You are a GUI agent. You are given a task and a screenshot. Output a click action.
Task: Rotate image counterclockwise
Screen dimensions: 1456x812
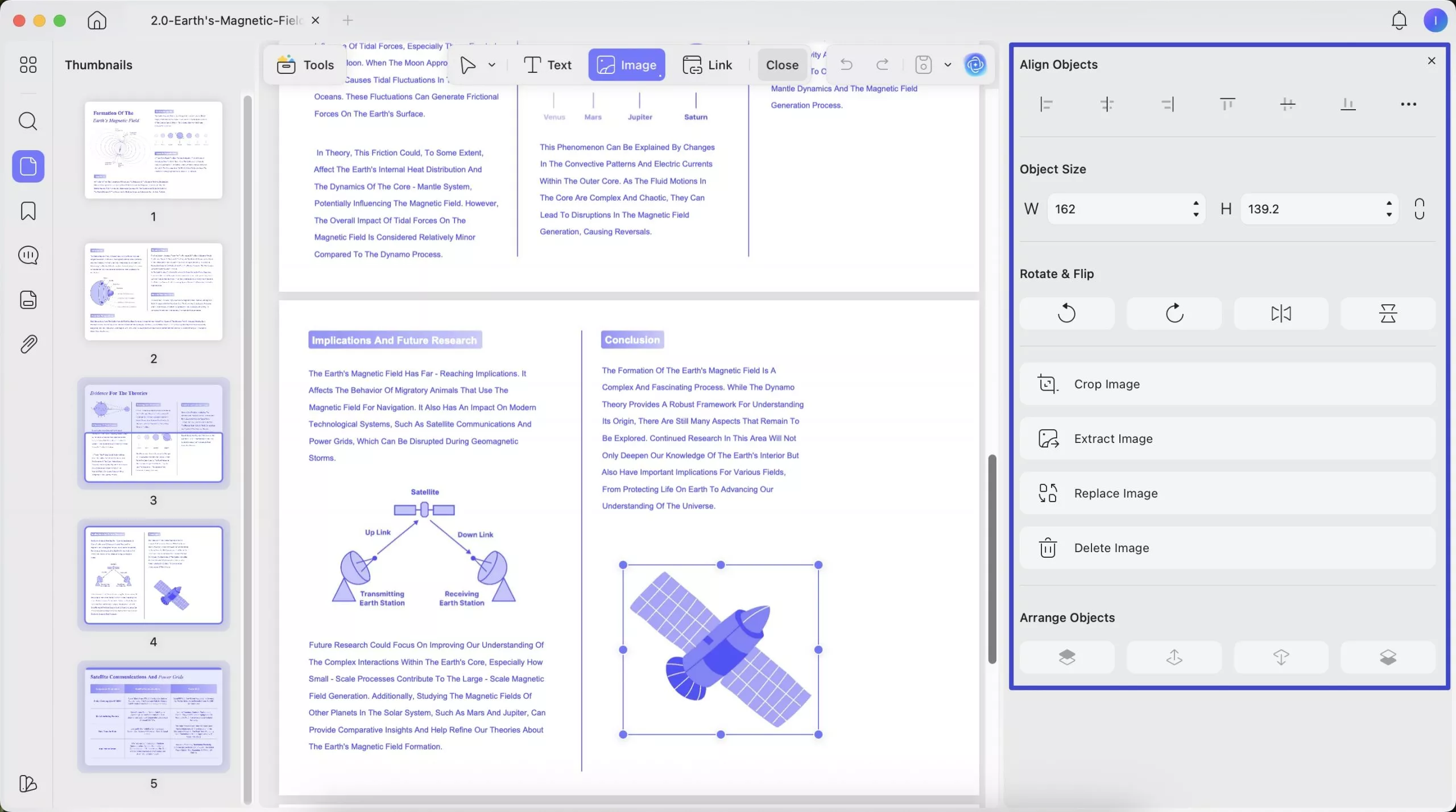tap(1066, 313)
